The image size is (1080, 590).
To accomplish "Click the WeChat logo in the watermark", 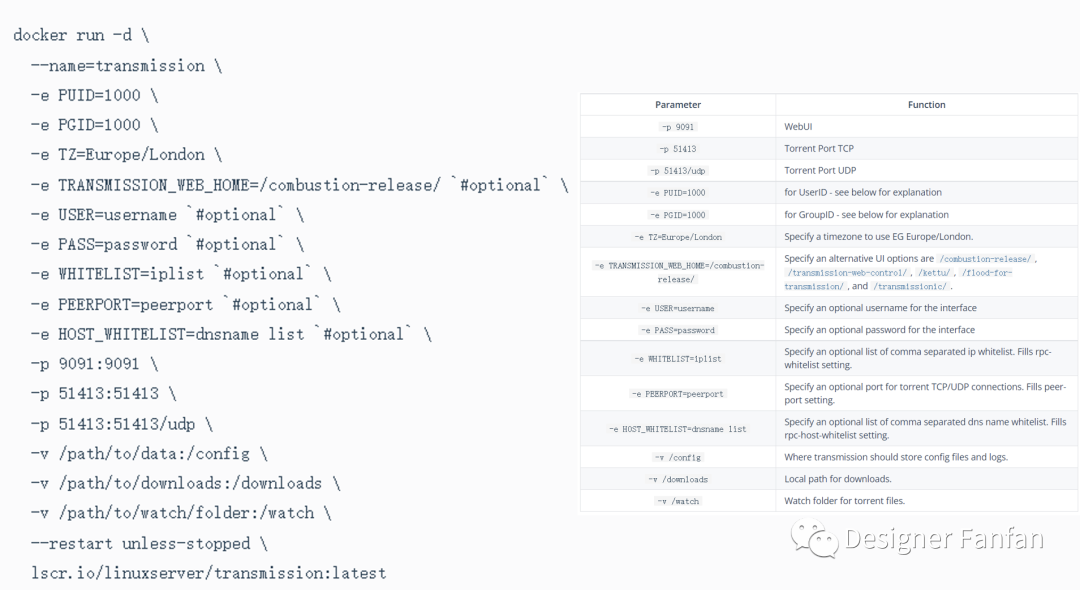I will (815, 539).
